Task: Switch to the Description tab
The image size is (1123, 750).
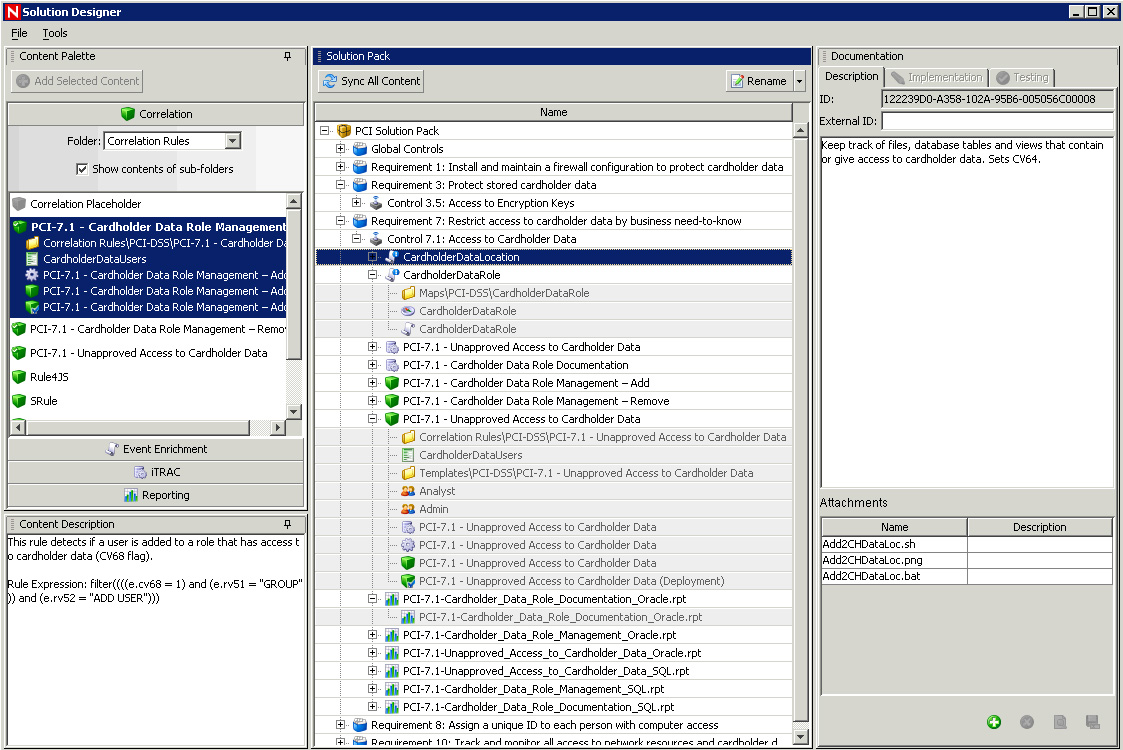Action: (x=851, y=77)
